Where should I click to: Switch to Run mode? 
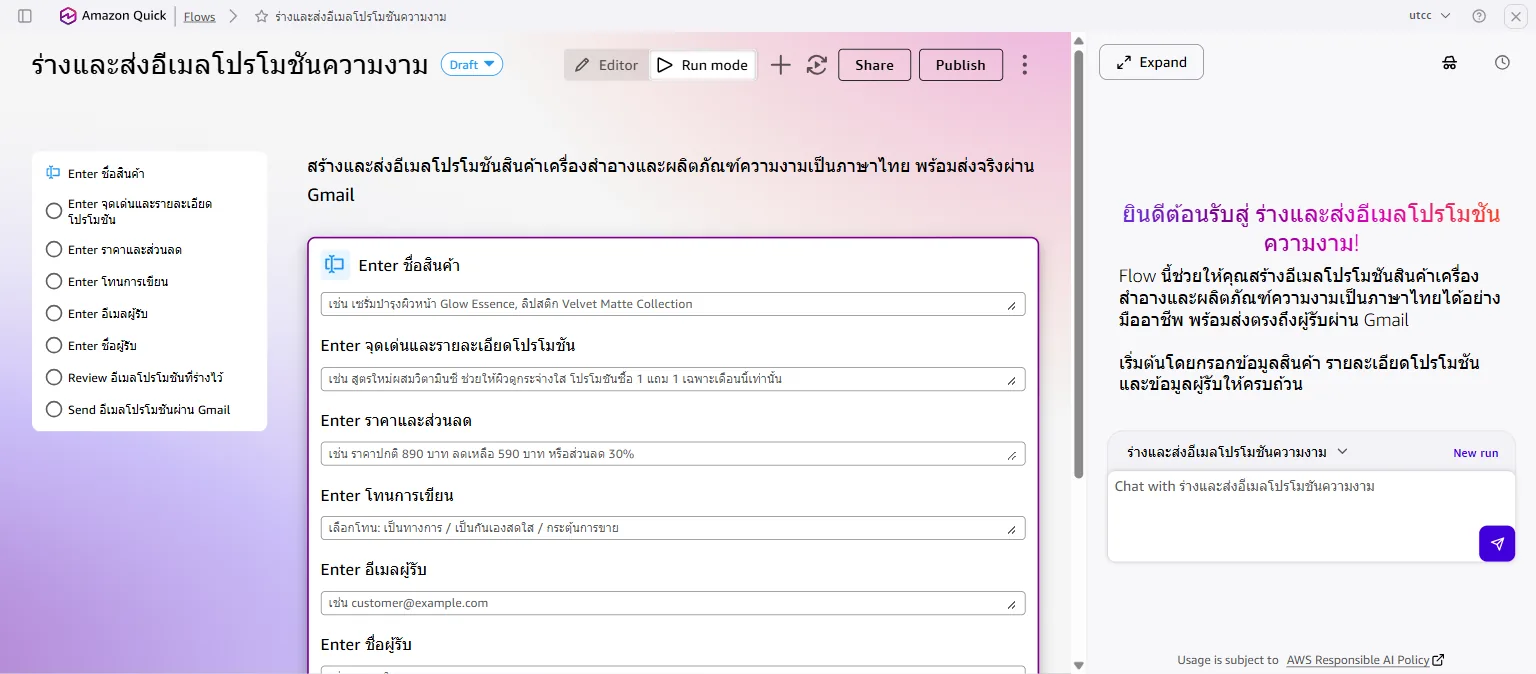[702, 65]
